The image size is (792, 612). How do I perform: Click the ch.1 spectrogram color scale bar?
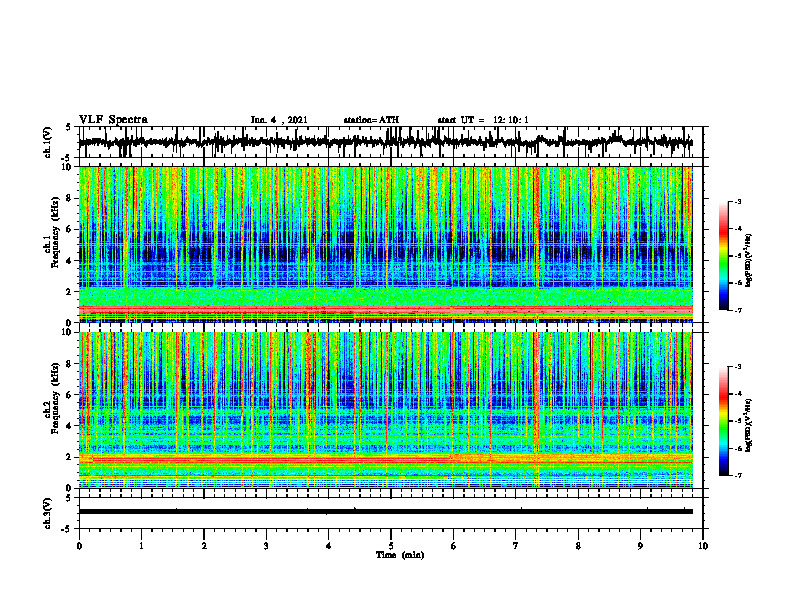[x=724, y=256]
